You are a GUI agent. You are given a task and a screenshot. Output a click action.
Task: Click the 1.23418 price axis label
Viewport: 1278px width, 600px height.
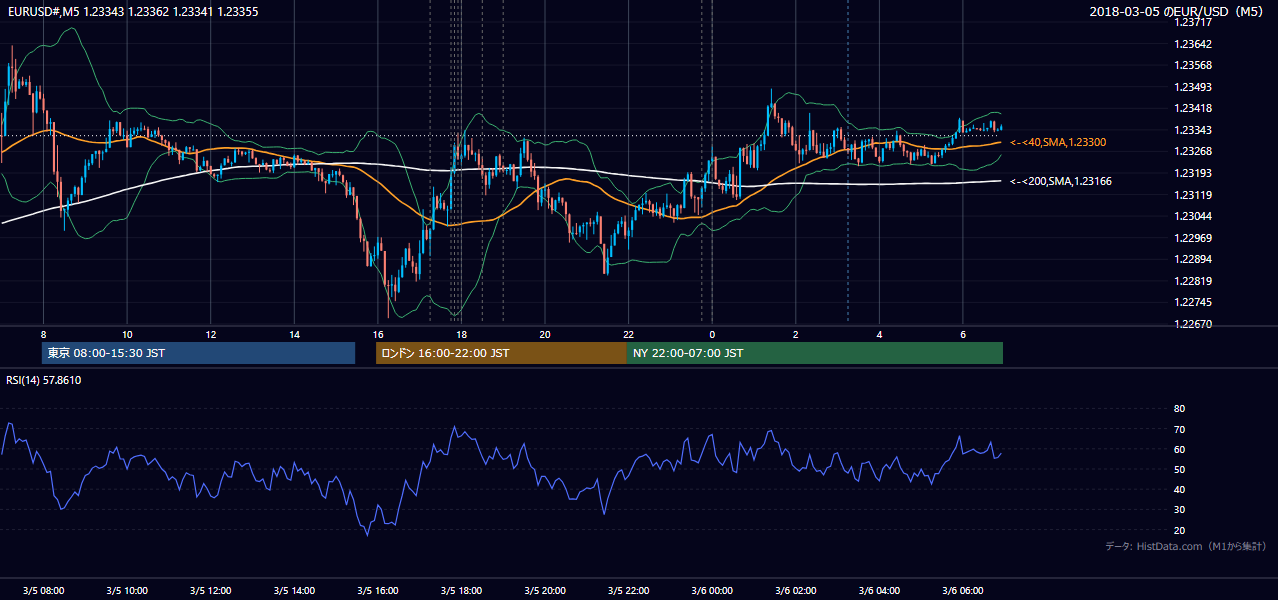[1193, 109]
